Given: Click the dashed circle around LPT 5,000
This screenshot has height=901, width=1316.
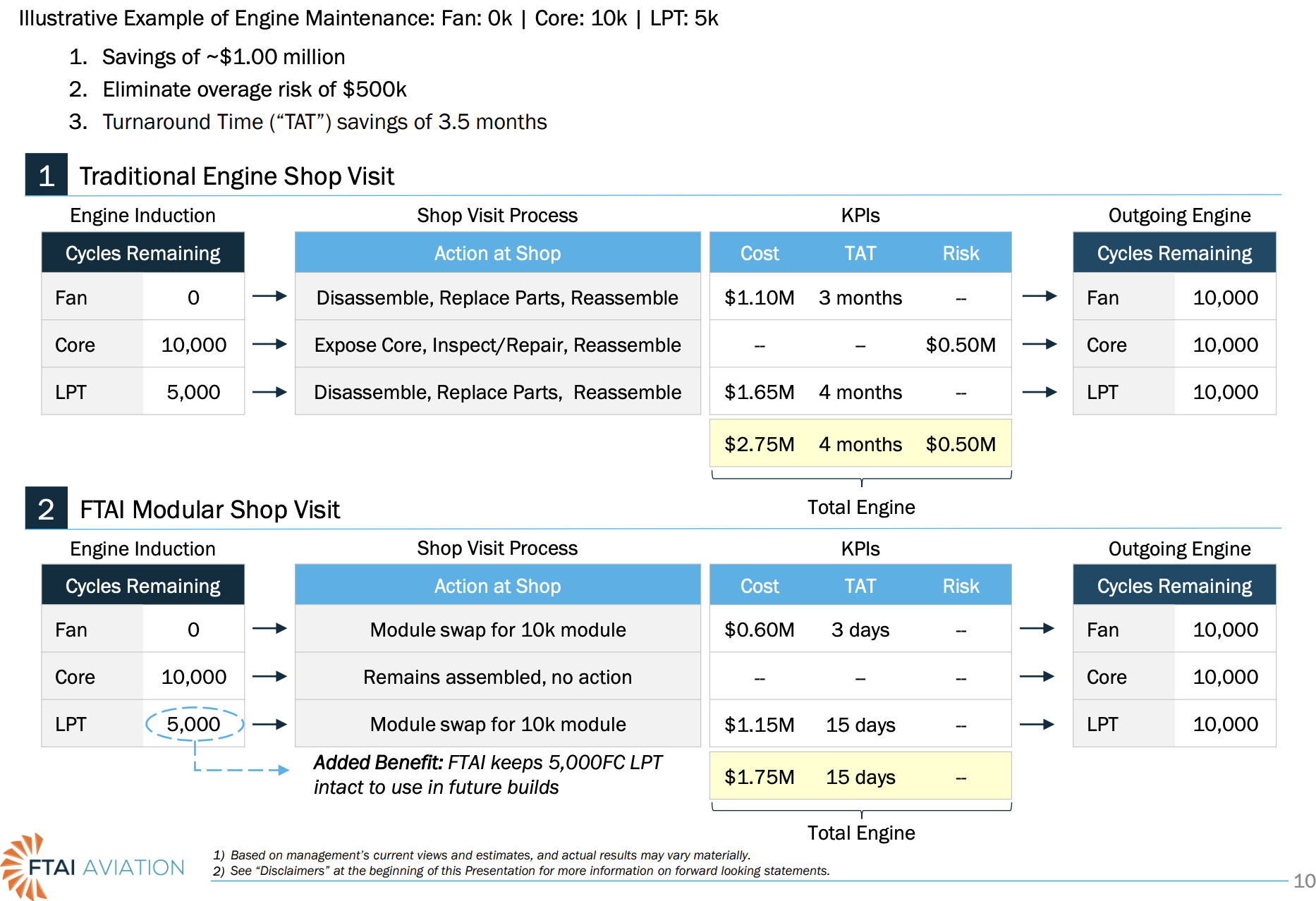Looking at the screenshot, I should 195,724.
